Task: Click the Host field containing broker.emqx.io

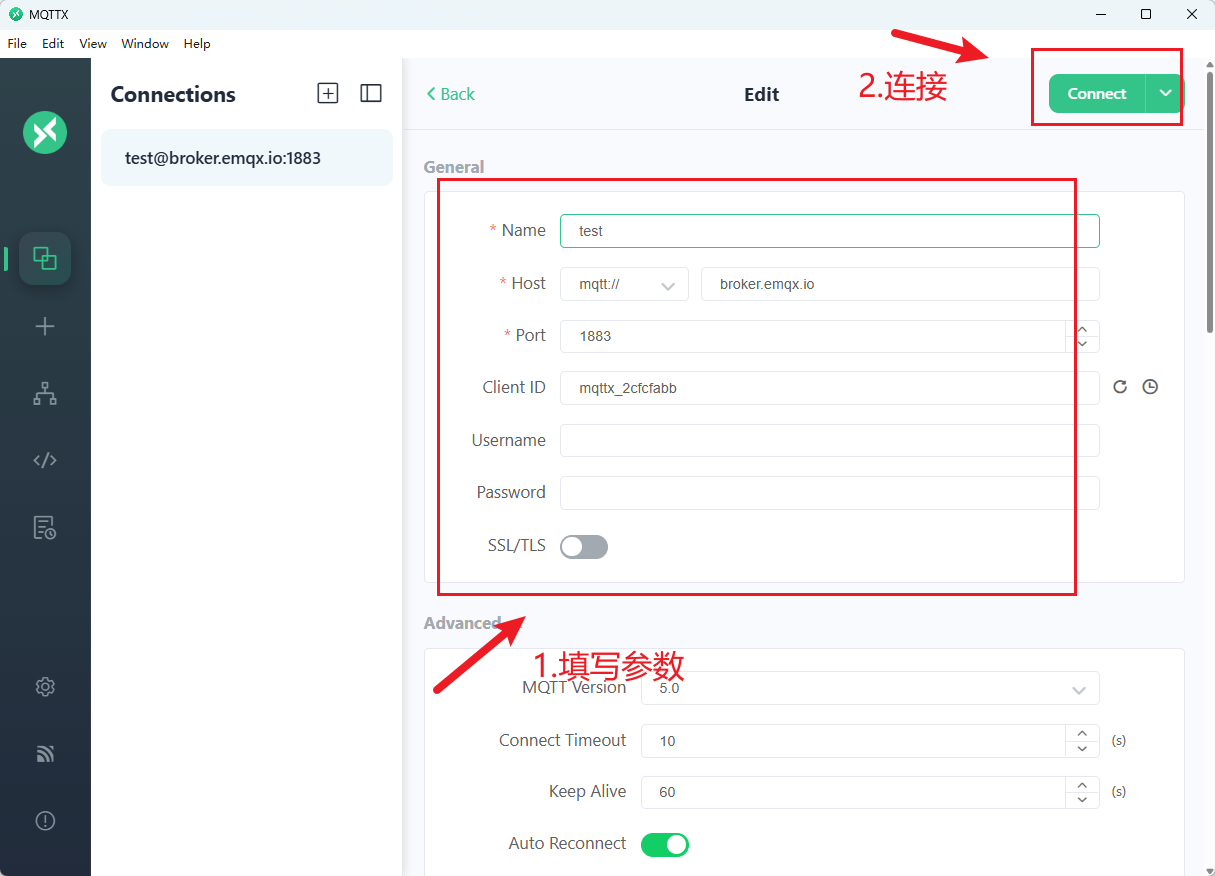Action: (x=900, y=284)
